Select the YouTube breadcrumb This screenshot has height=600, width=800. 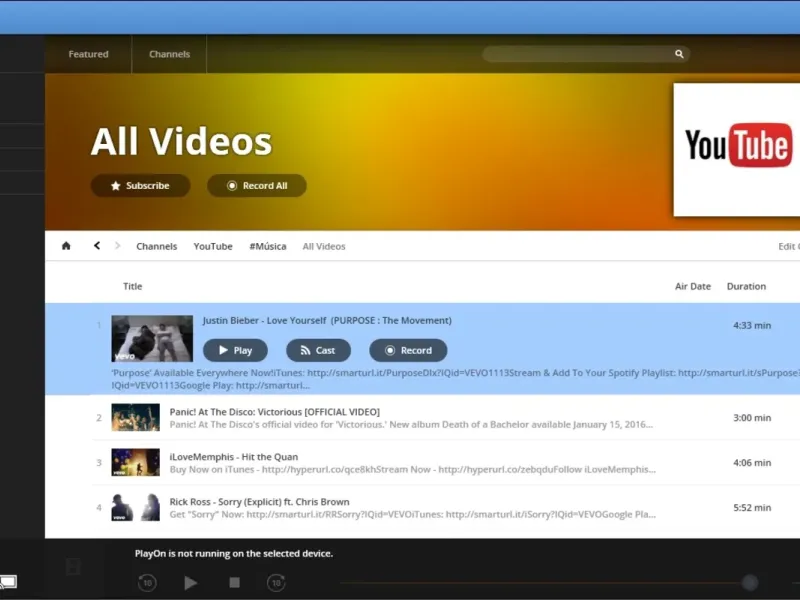pos(213,246)
